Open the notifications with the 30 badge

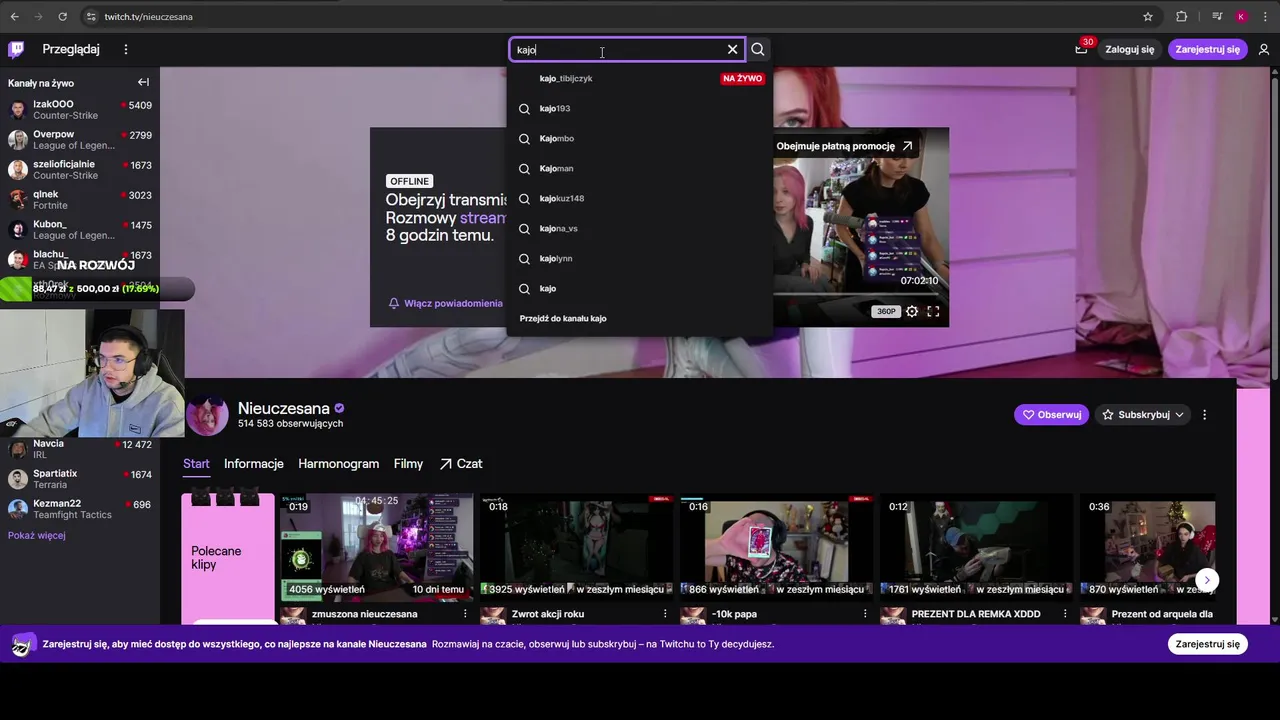pyautogui.click(x=1081, y=49)
